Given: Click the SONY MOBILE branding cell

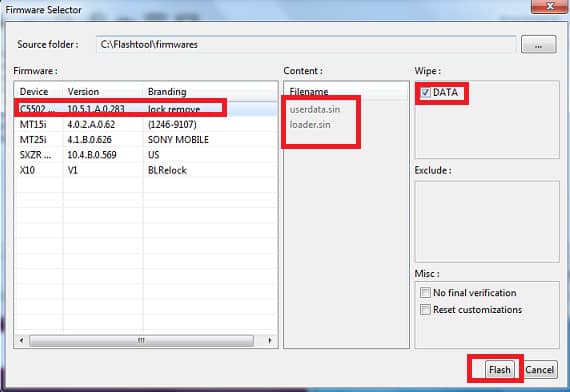Looking at the screenshot, I should coord(178,140).
